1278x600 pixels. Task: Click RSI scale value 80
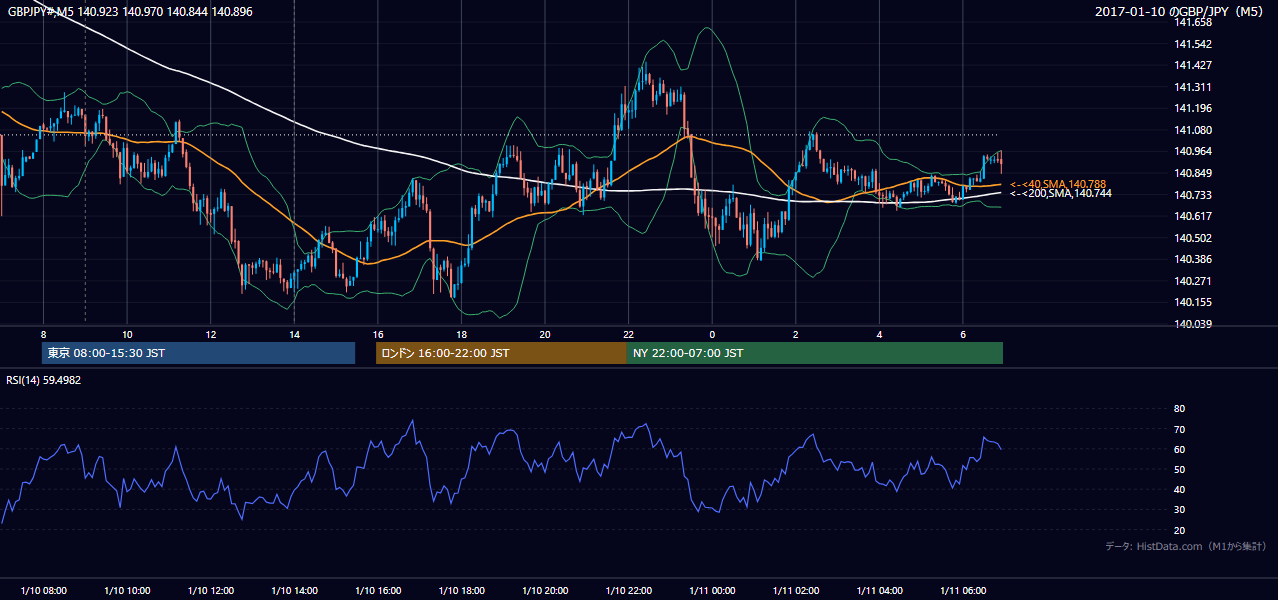point(1179,409)
